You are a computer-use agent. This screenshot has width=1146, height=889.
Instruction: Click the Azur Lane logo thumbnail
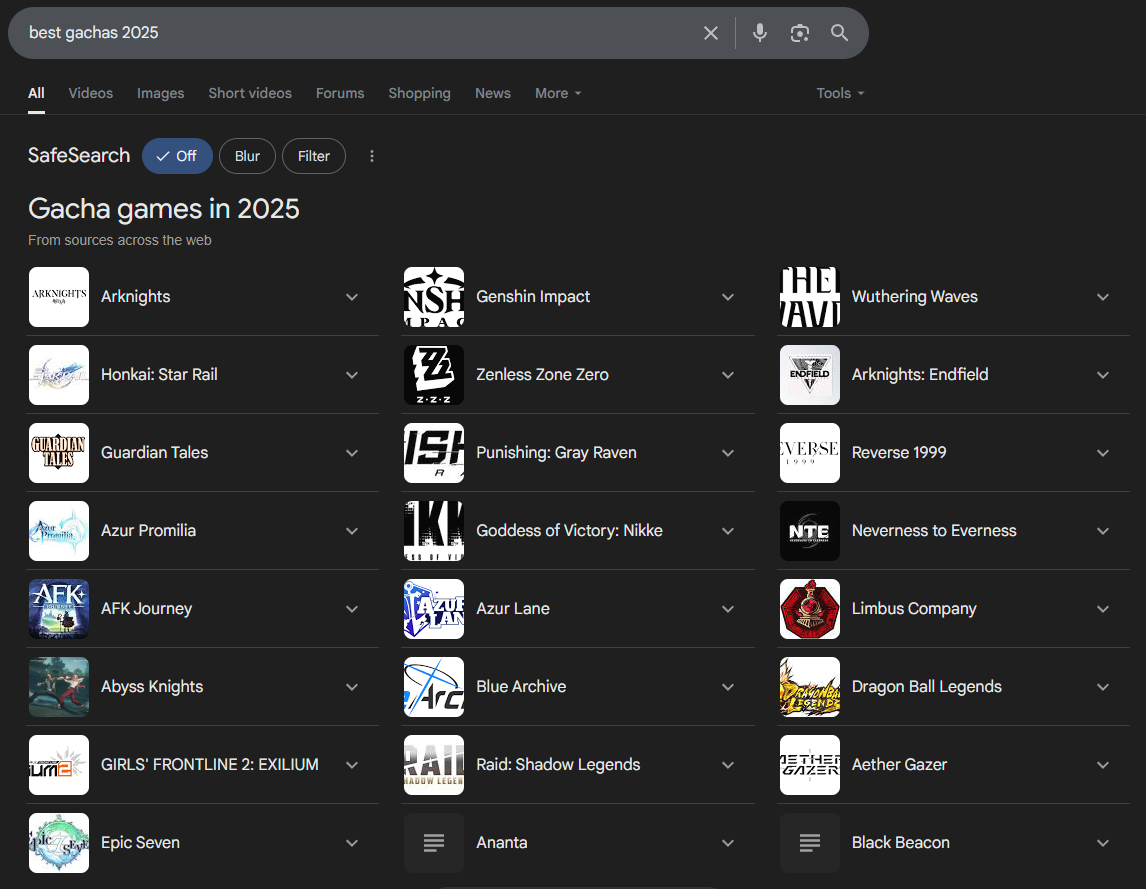click(434, 609)
